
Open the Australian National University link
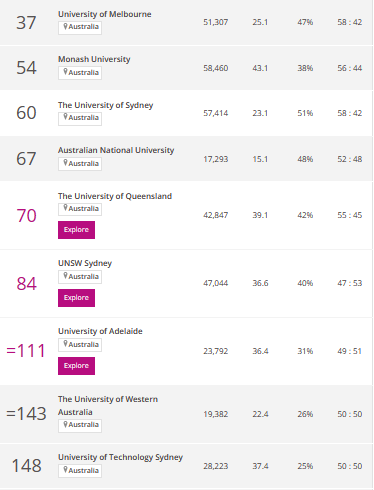[116, 150]
